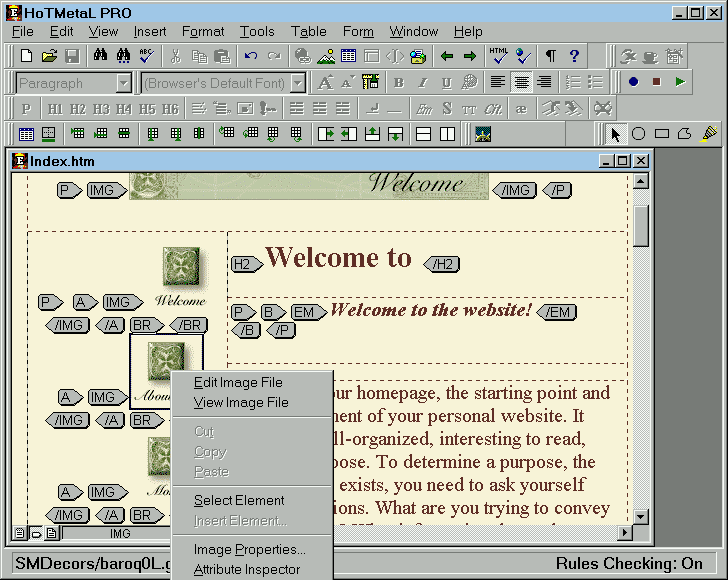Click the vertical scrollbar thumb
The width and height of the screenshot is (728, 580).
[641, 226]
